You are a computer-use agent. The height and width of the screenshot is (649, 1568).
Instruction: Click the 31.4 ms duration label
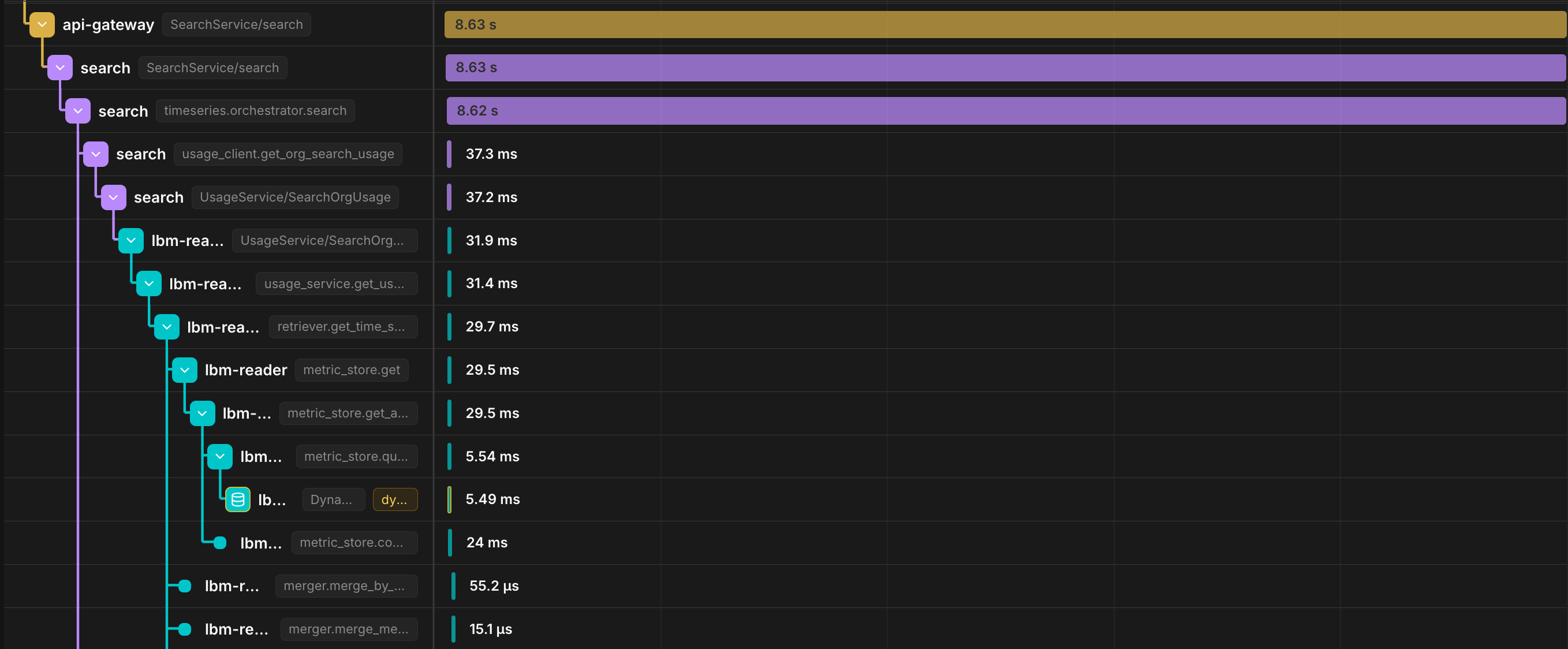[491, 284]
